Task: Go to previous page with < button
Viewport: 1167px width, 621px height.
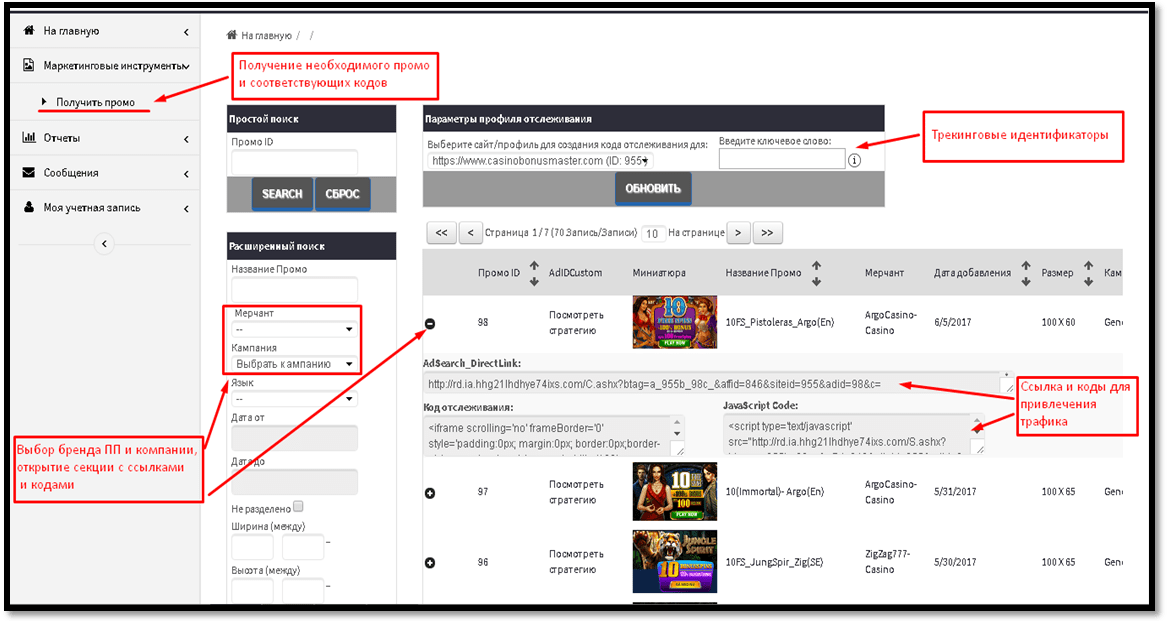Action: (470, 233)
